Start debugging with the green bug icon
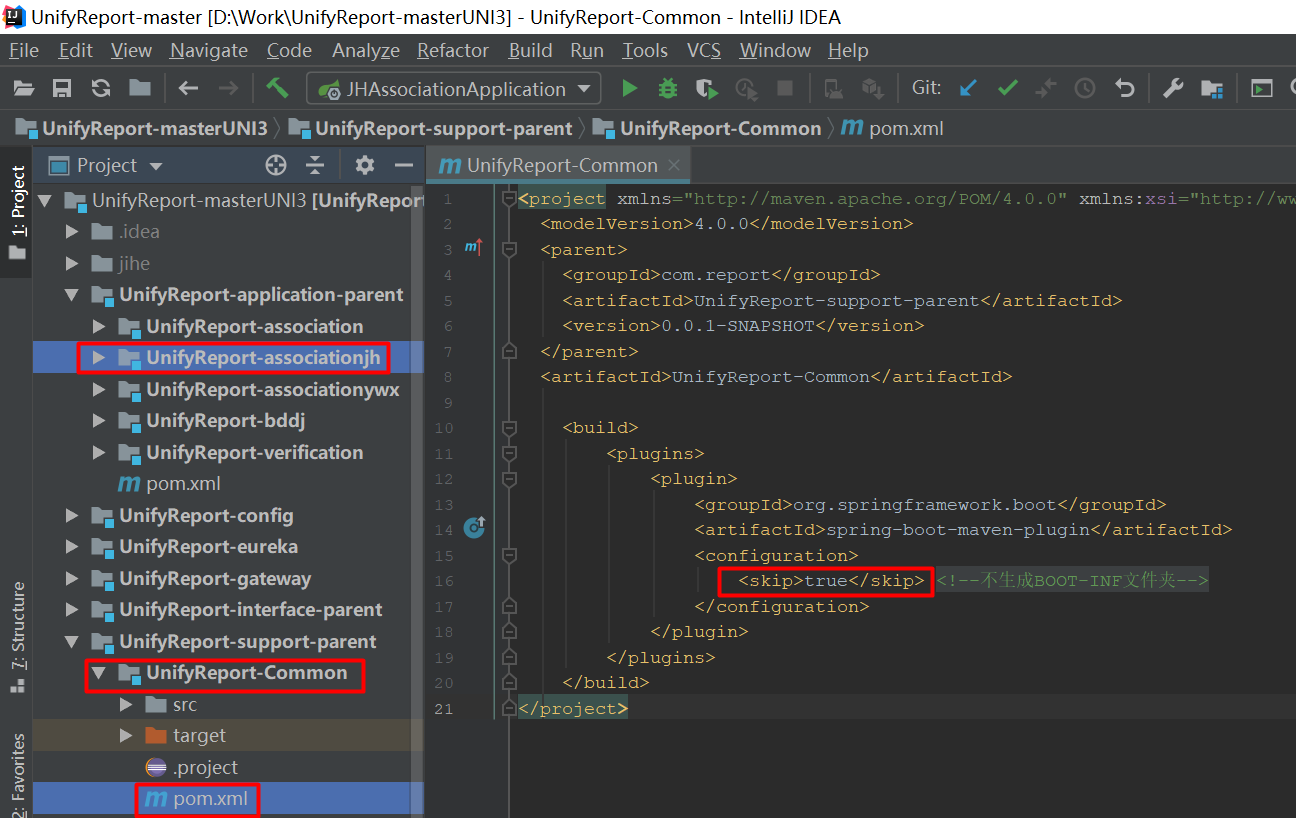This screenshot has height=818, width=1296. coord(668,89)
